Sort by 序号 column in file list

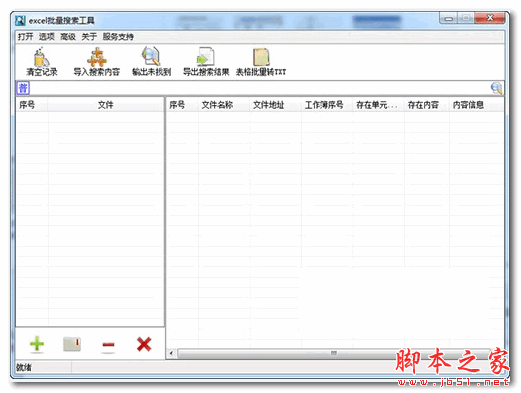tap(32, 105)
